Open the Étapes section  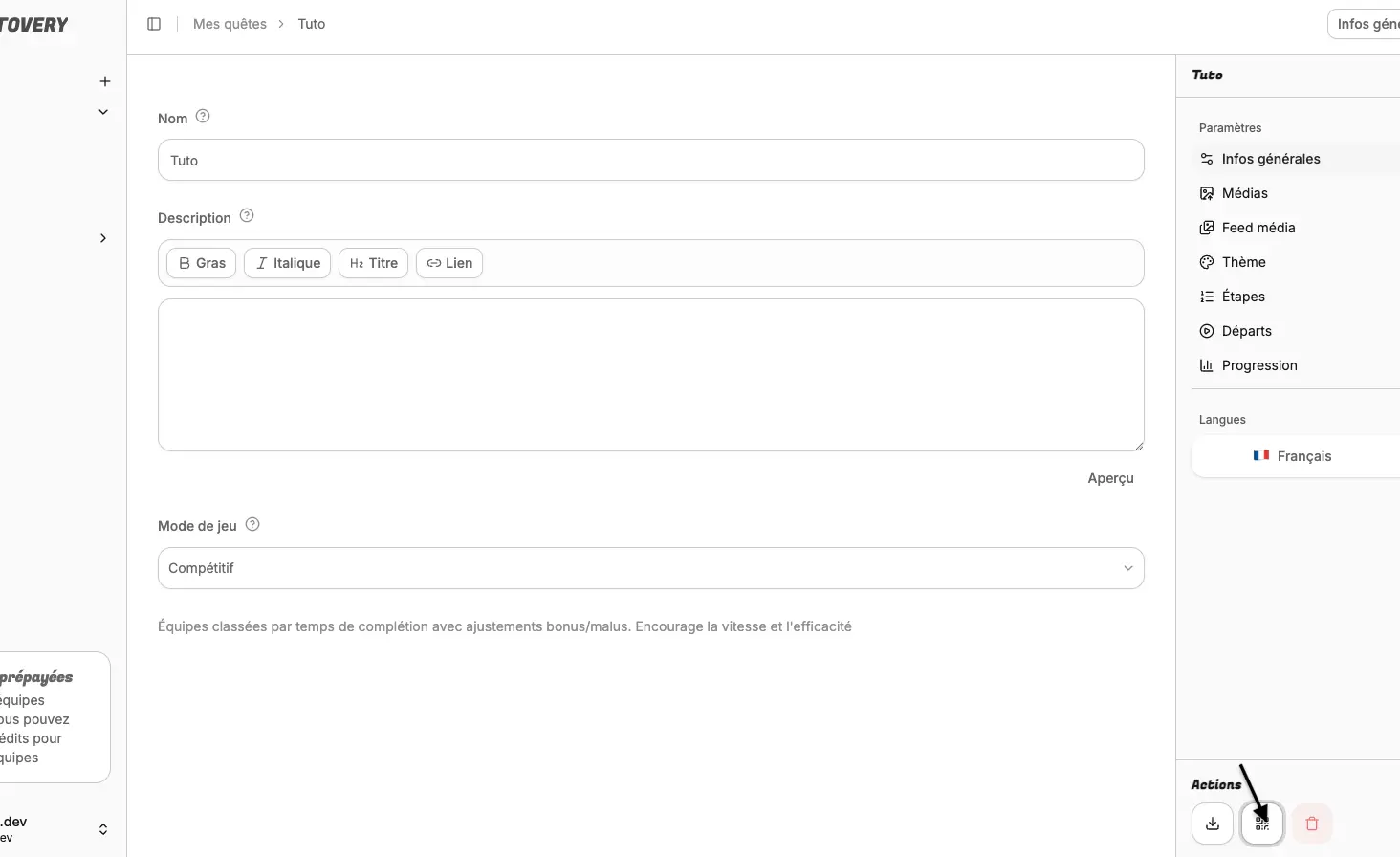pyautogui.click(x=1296, y=297)
